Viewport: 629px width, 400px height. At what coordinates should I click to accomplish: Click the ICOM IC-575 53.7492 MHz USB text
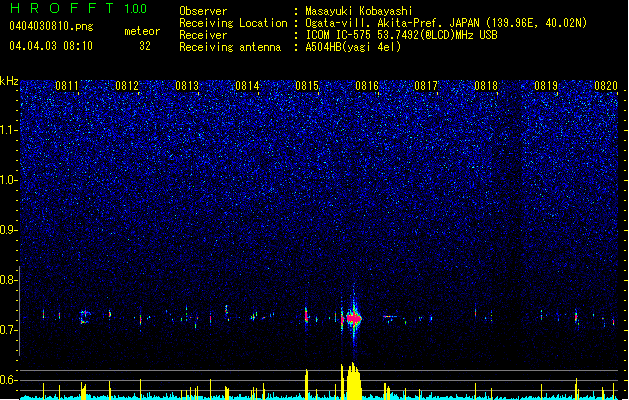click(x=402, y=35)
